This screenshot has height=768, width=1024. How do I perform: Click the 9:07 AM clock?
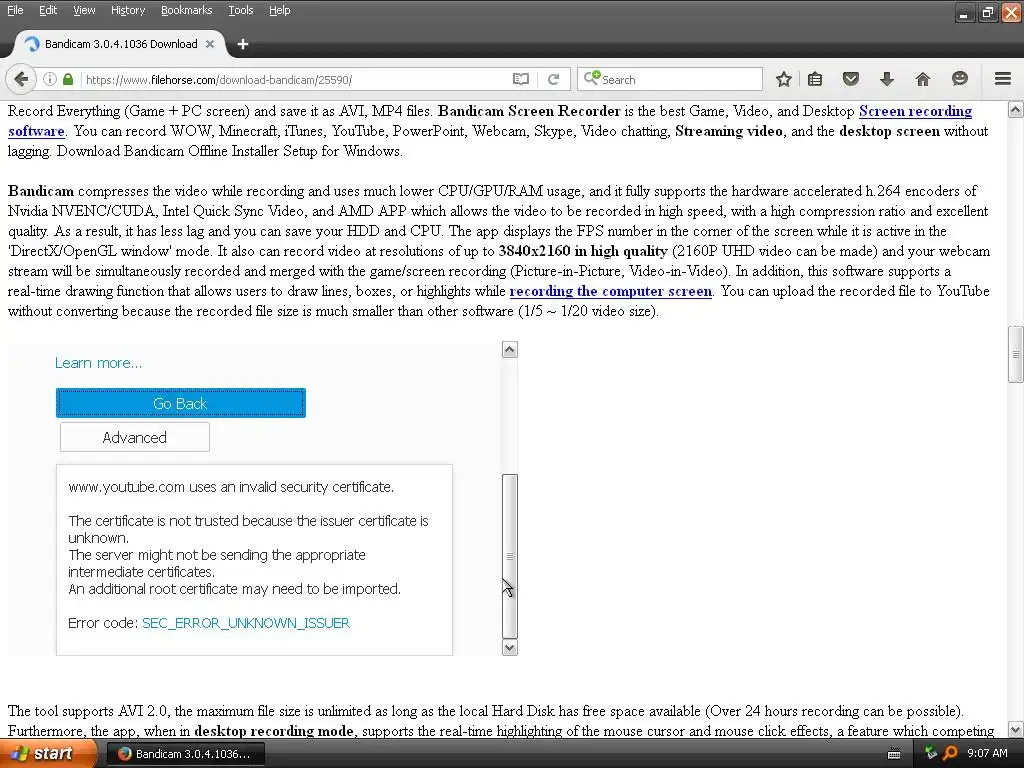coord(987,754)
